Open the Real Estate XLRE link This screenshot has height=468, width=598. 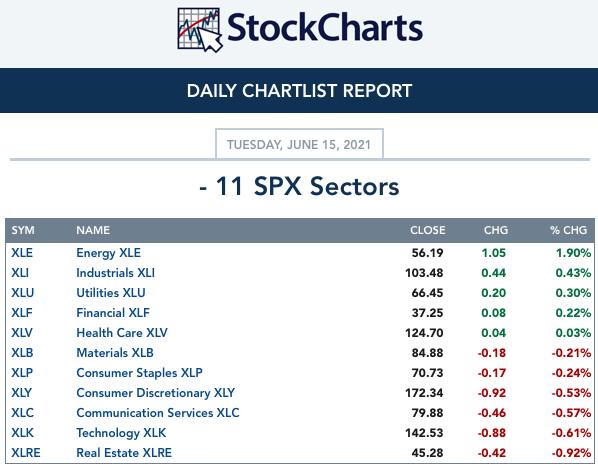[x=124, y=453]
